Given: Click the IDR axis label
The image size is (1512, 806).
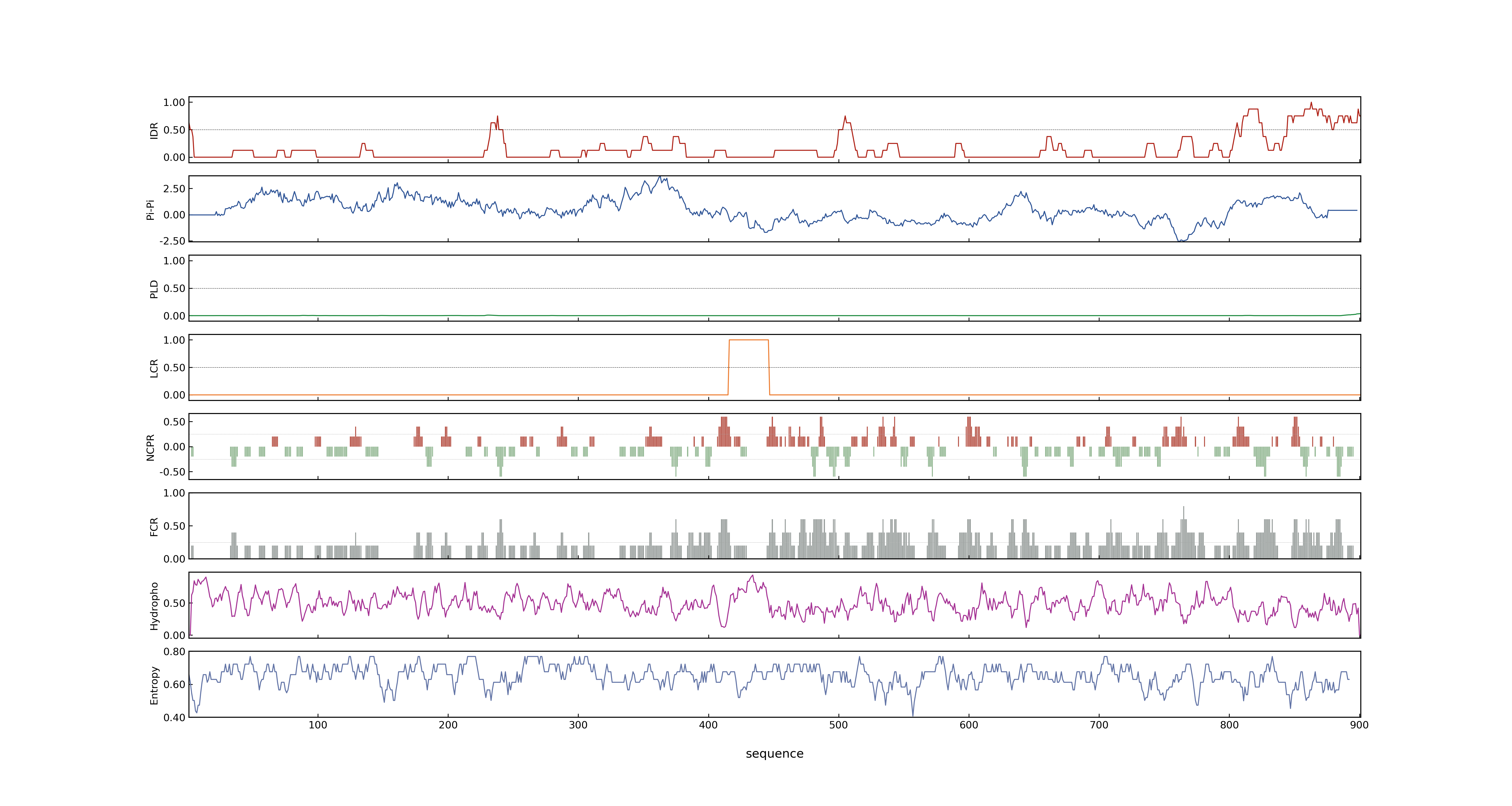Looking at the screenshot, I should click(x=154, y=130).
